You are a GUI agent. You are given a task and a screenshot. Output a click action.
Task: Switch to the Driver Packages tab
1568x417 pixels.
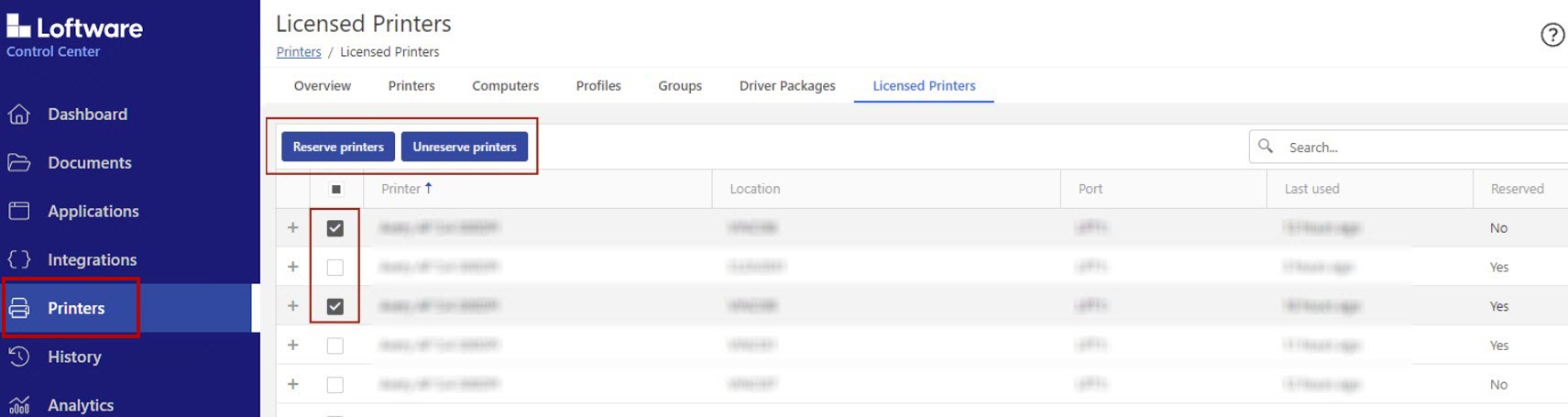coord(786,86)
